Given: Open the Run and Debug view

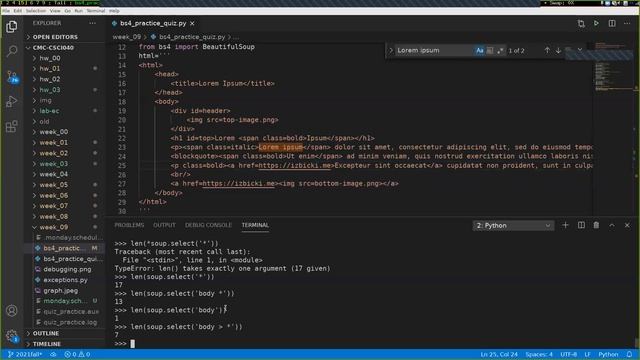Looking at the screenshot, I should point(12,101).
